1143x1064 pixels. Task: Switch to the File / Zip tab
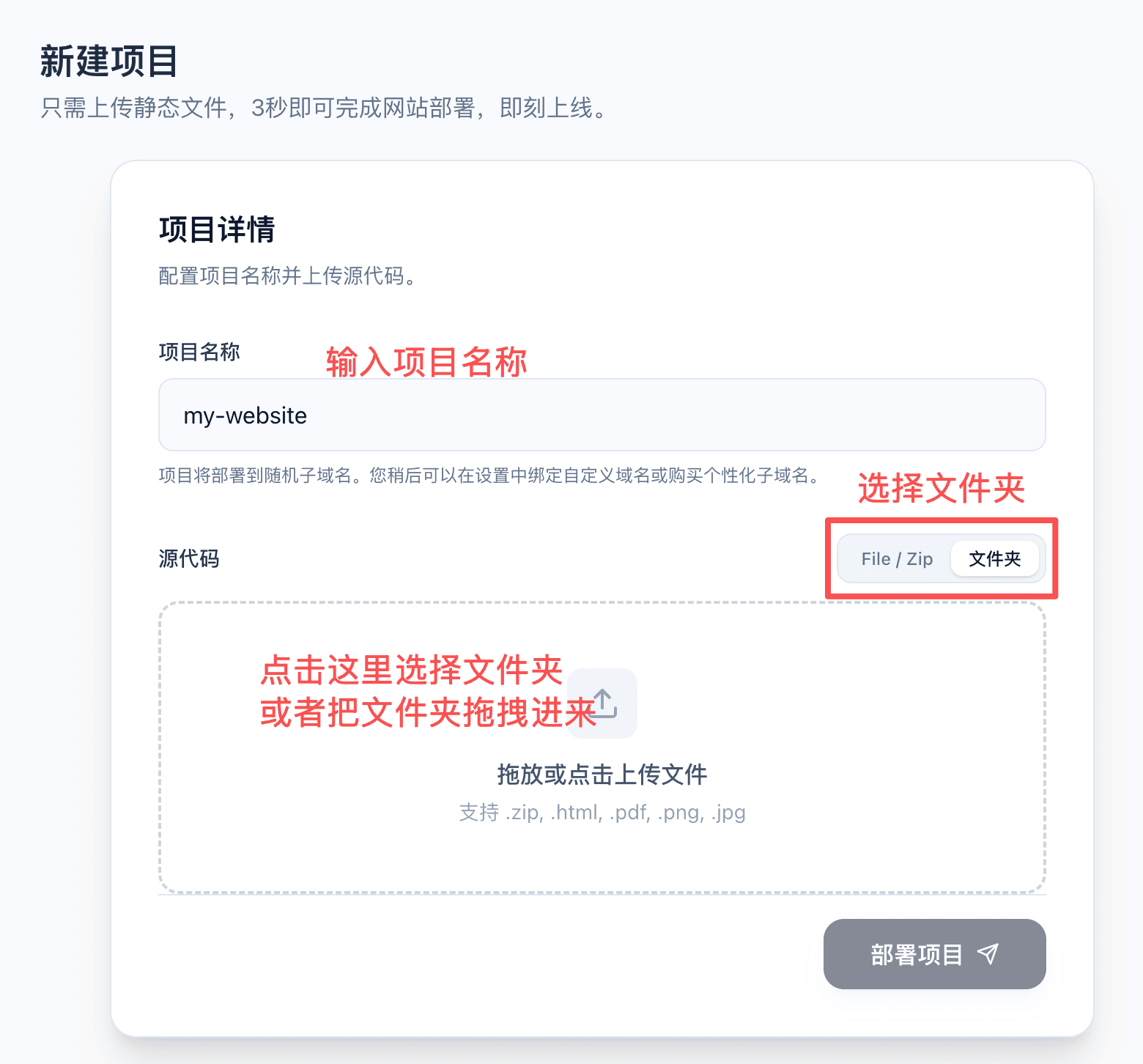896,559
